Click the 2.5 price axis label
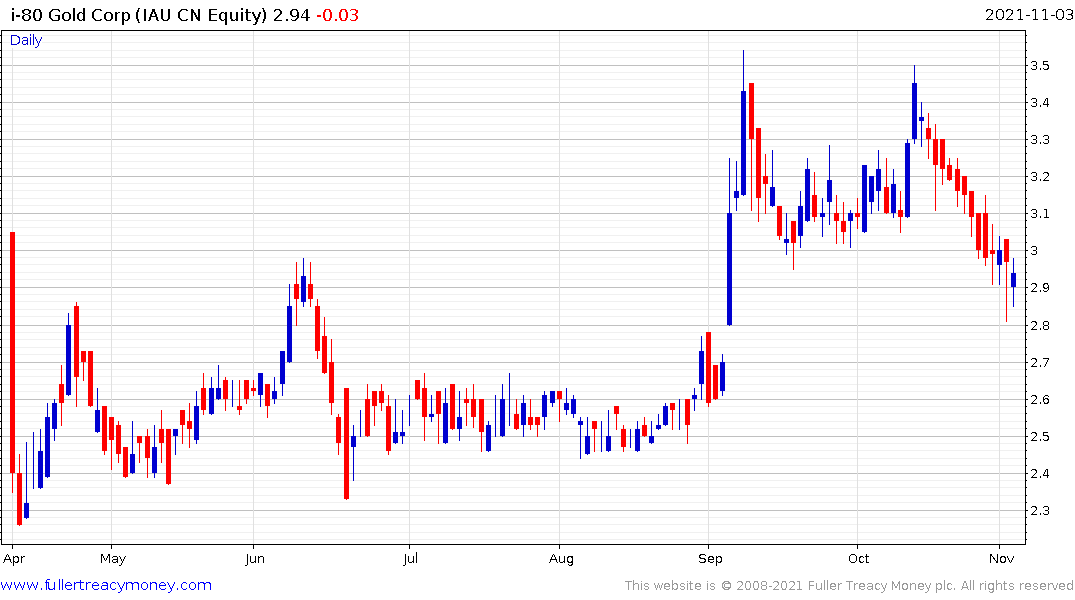This screenshot has height=600, width=1075. (1040, 437)
